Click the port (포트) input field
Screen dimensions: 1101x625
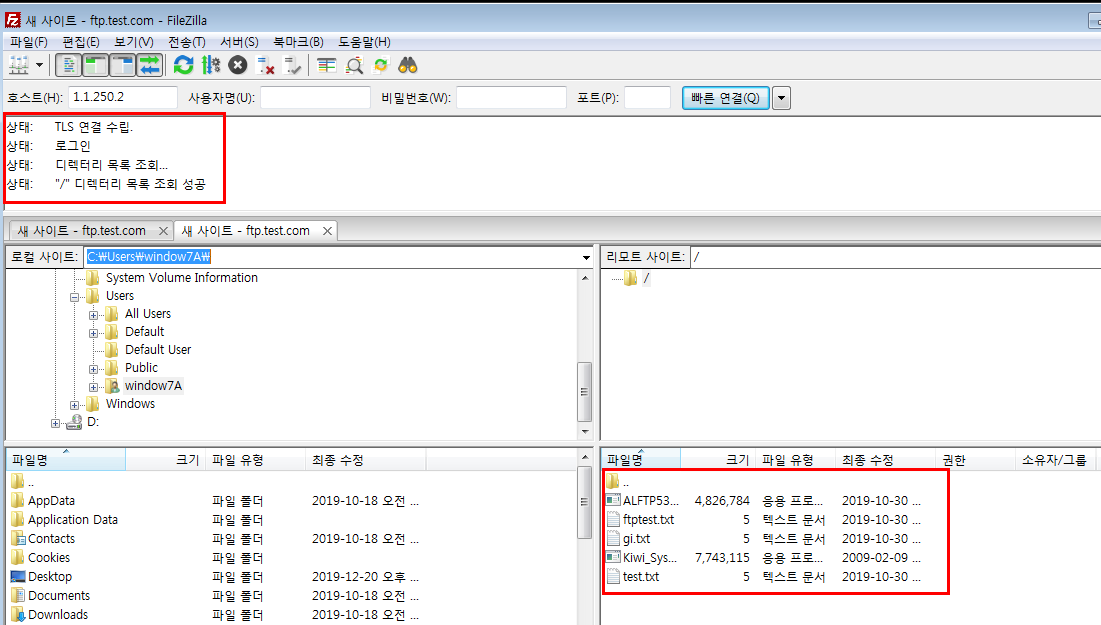[x=647, y=97]
